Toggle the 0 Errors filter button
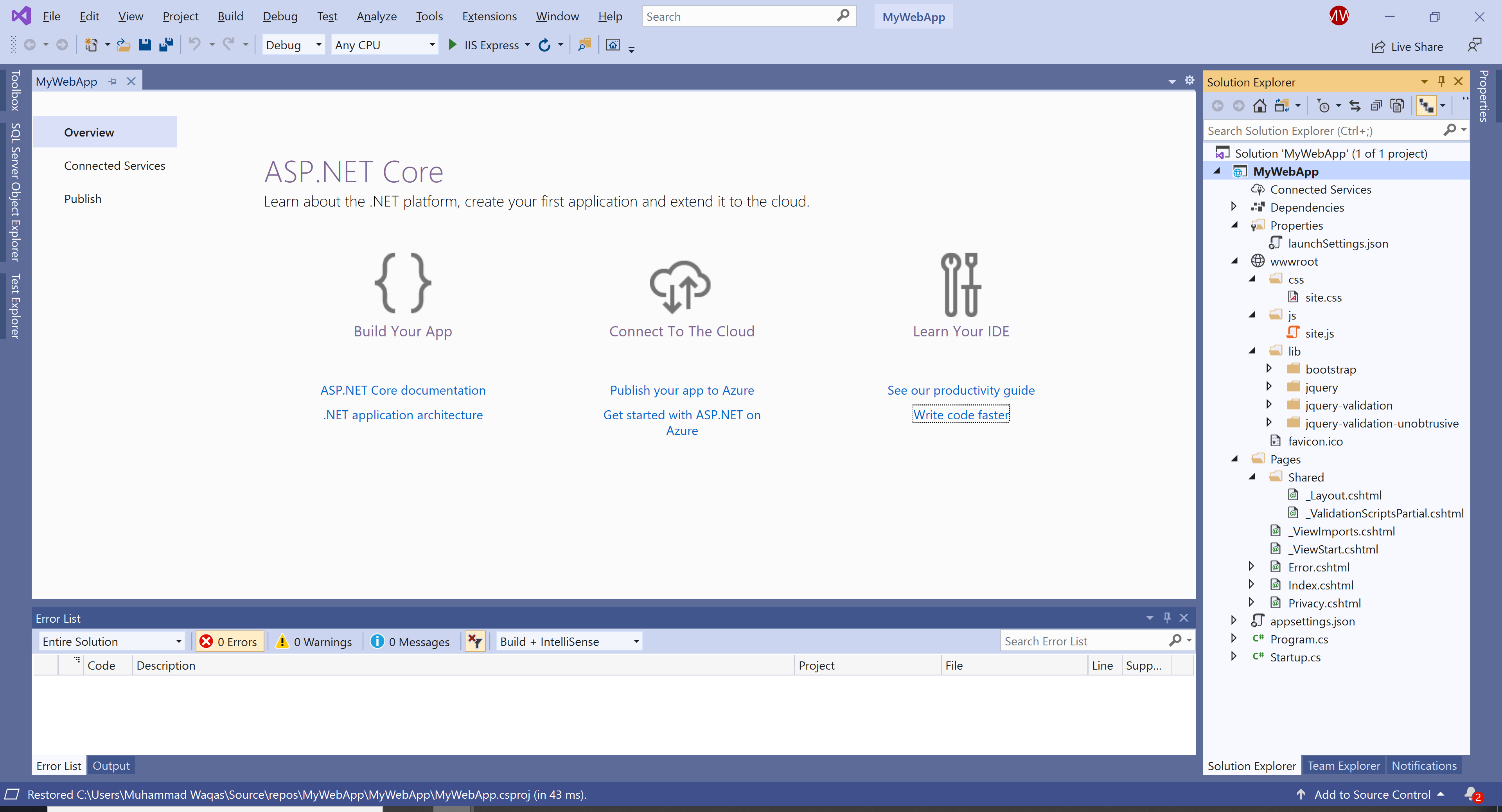This screenshot has width=1502, height=812. (x=230, y=641)
